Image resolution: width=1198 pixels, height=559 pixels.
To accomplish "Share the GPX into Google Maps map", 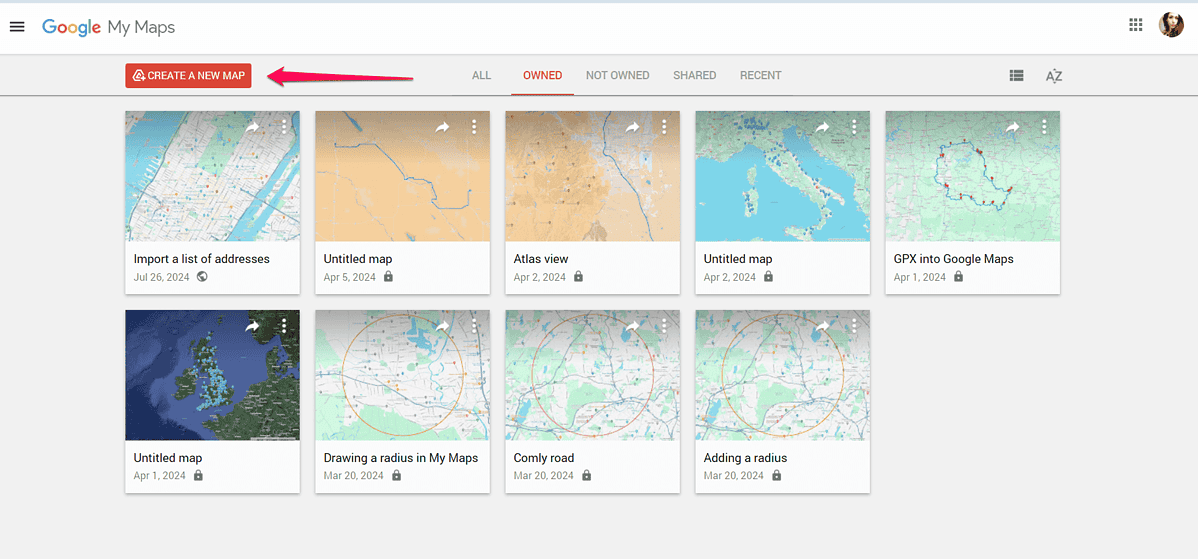I will point(1012,127).
